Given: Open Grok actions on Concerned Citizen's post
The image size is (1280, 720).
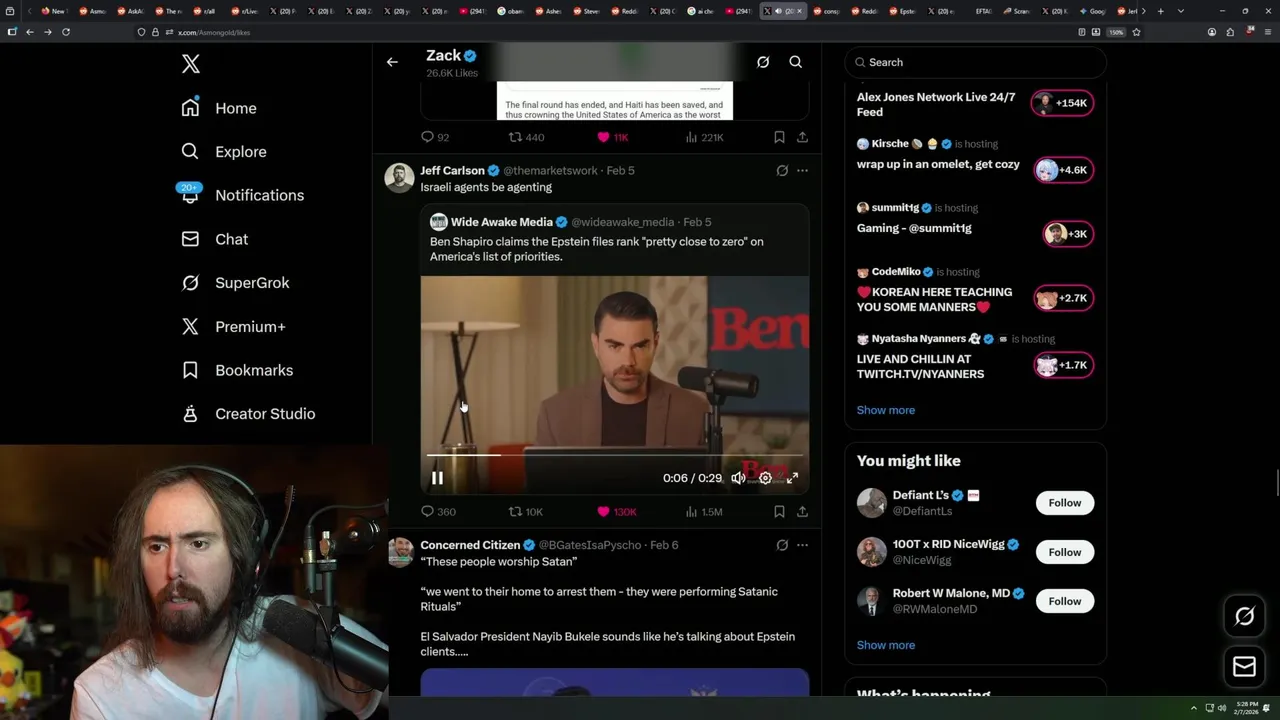Looking at the screenshot, I should click(x=782, y=545).
